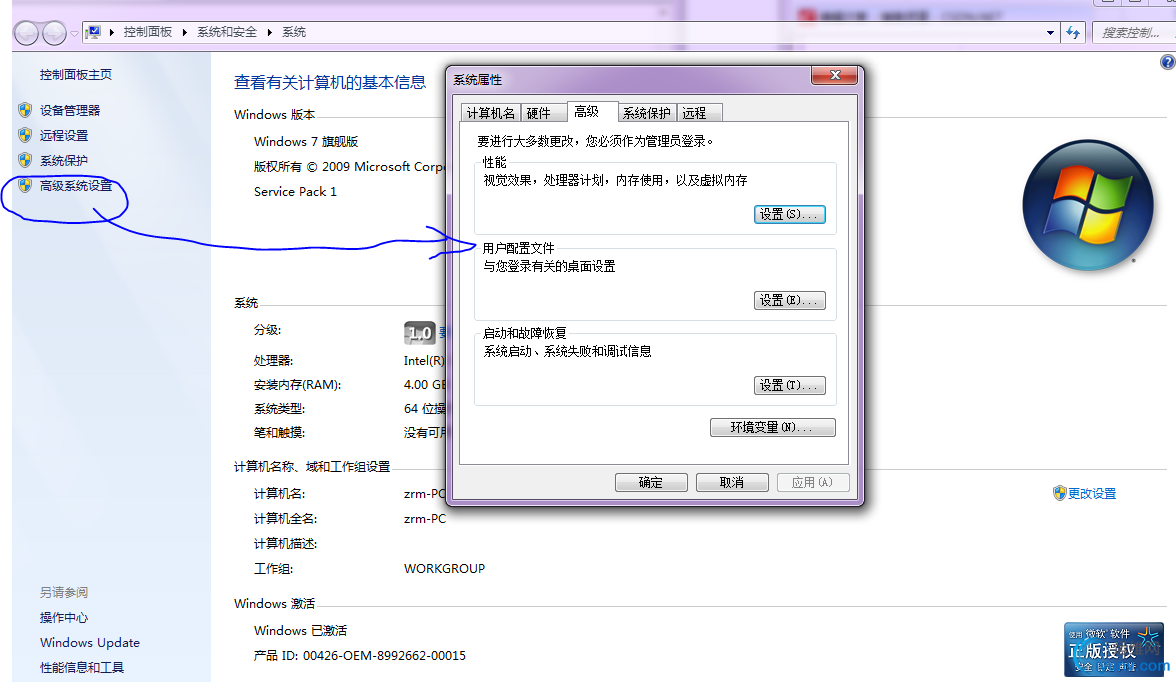1176x682 pixels.
Task: Click the shield icon beside 系统保护
Action: pyautogui.click(x=25, y=160)
